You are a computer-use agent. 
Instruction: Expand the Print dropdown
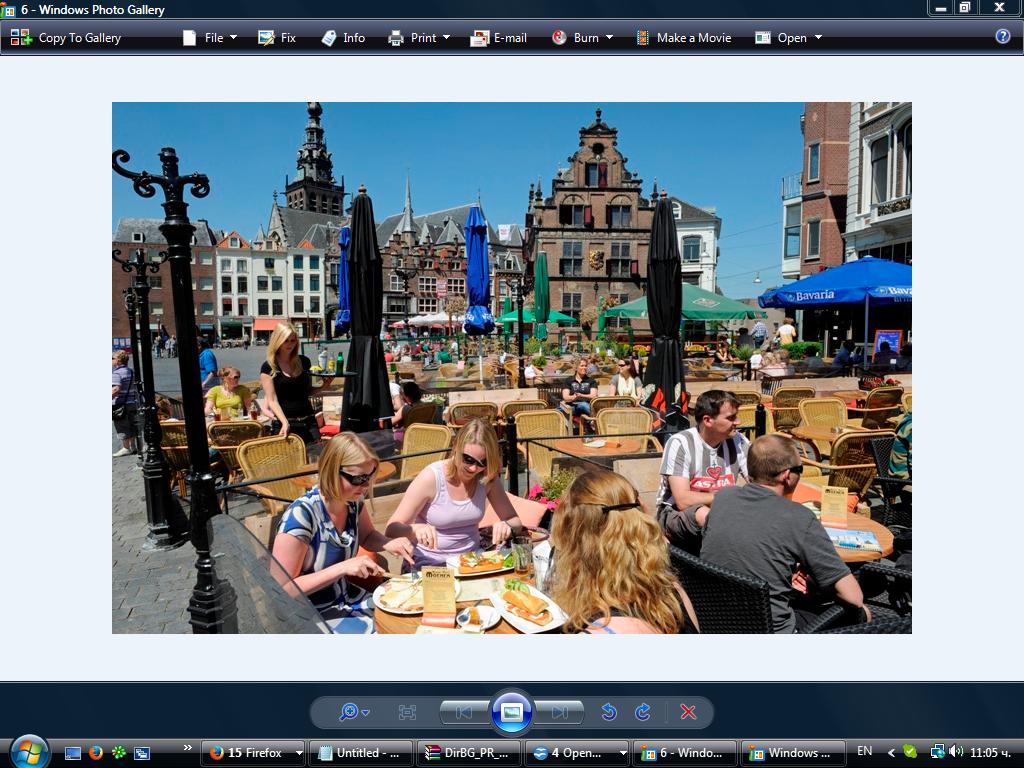click(419, 38)
